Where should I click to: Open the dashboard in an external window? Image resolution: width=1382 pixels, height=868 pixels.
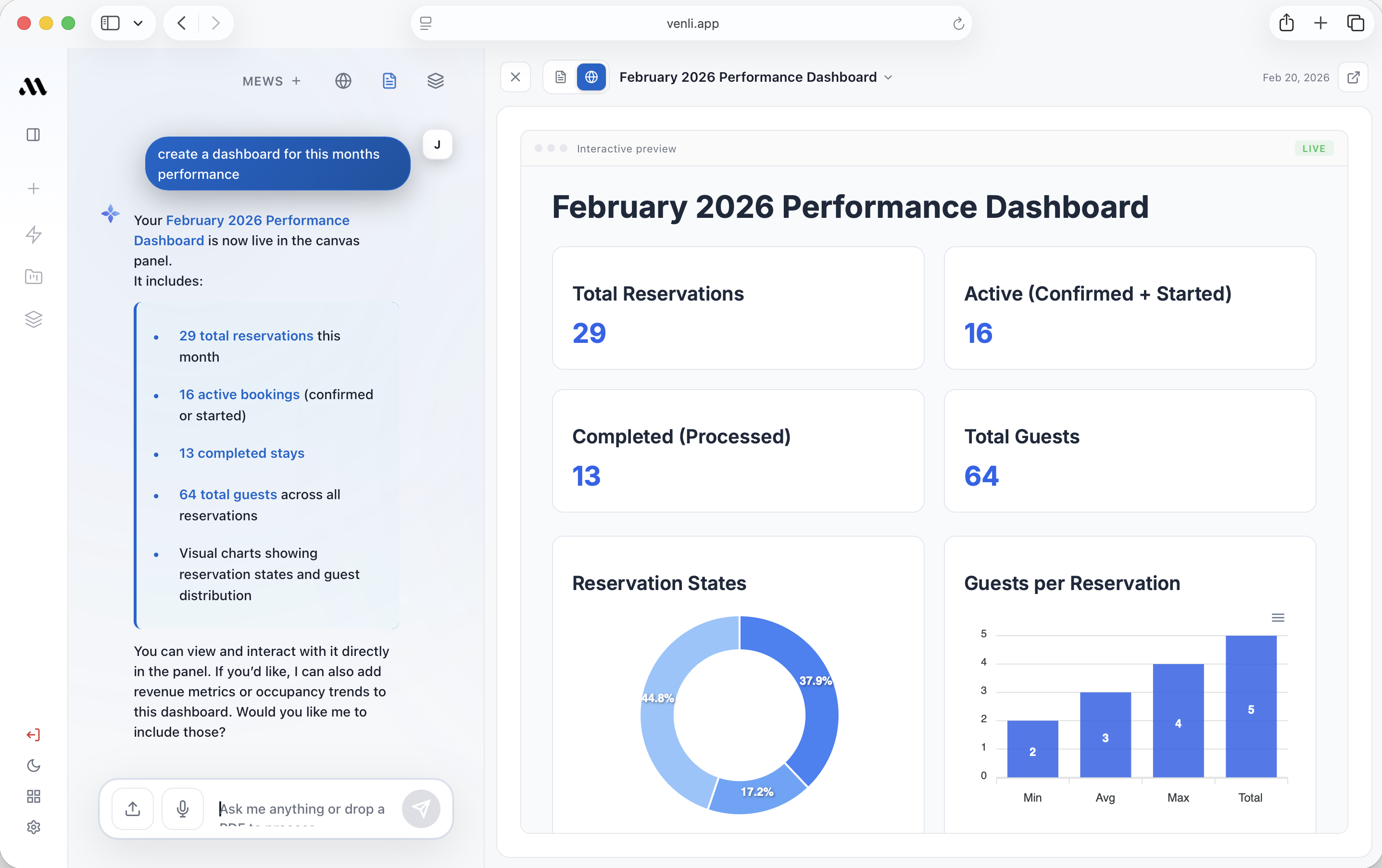point(1354,77)
